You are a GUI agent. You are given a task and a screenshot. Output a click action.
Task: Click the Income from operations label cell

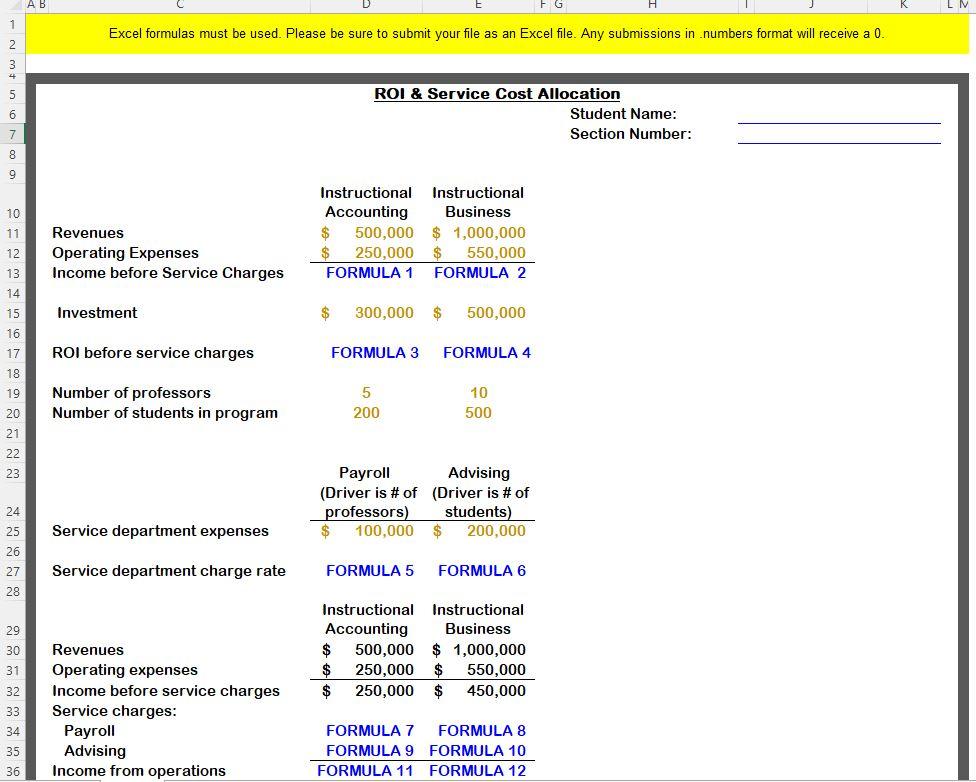(140, 771)
